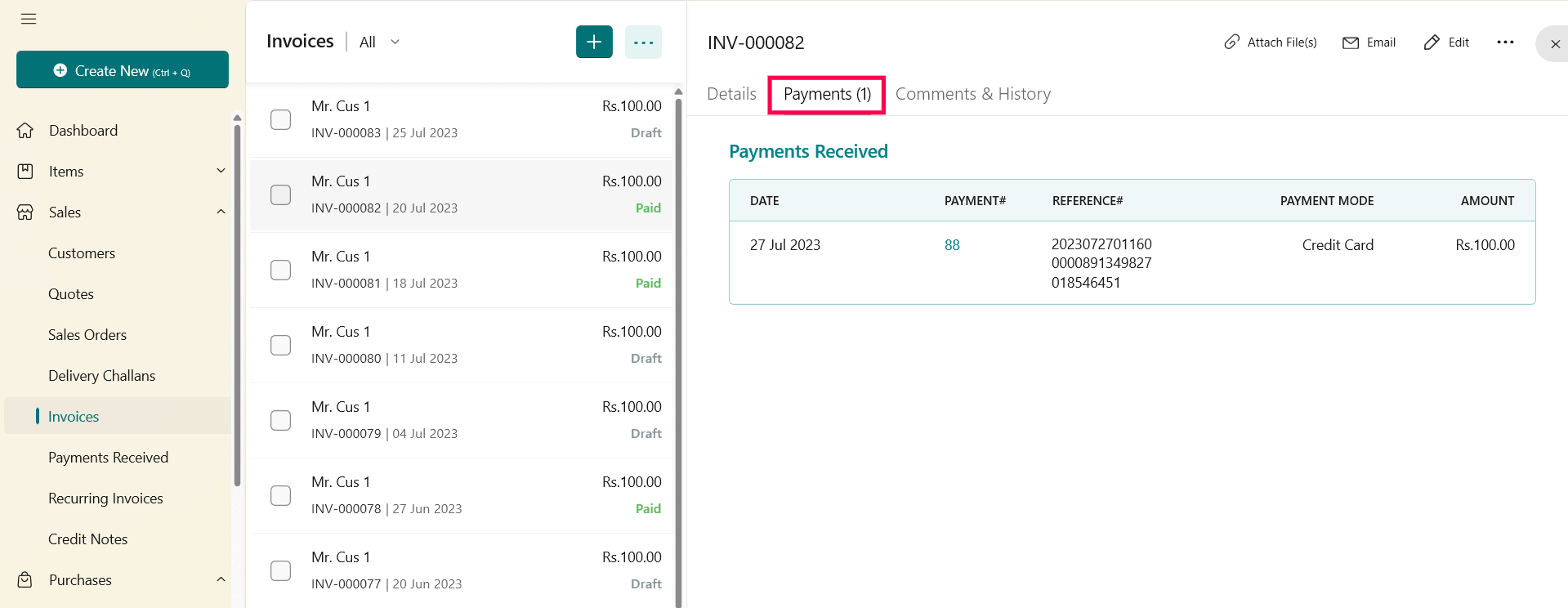
Task: Open Dashboard from the sidebar
Action: (83, 131)
